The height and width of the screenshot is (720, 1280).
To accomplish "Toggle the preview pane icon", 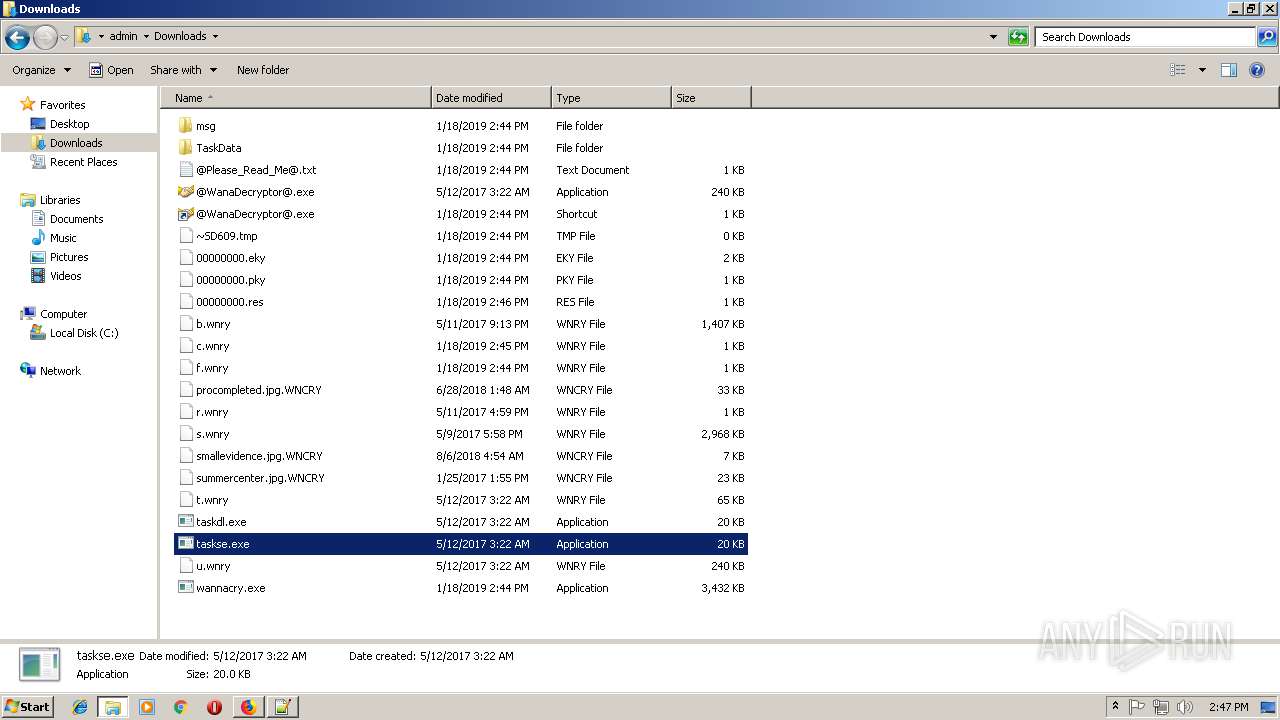I will click(1229, 70).
